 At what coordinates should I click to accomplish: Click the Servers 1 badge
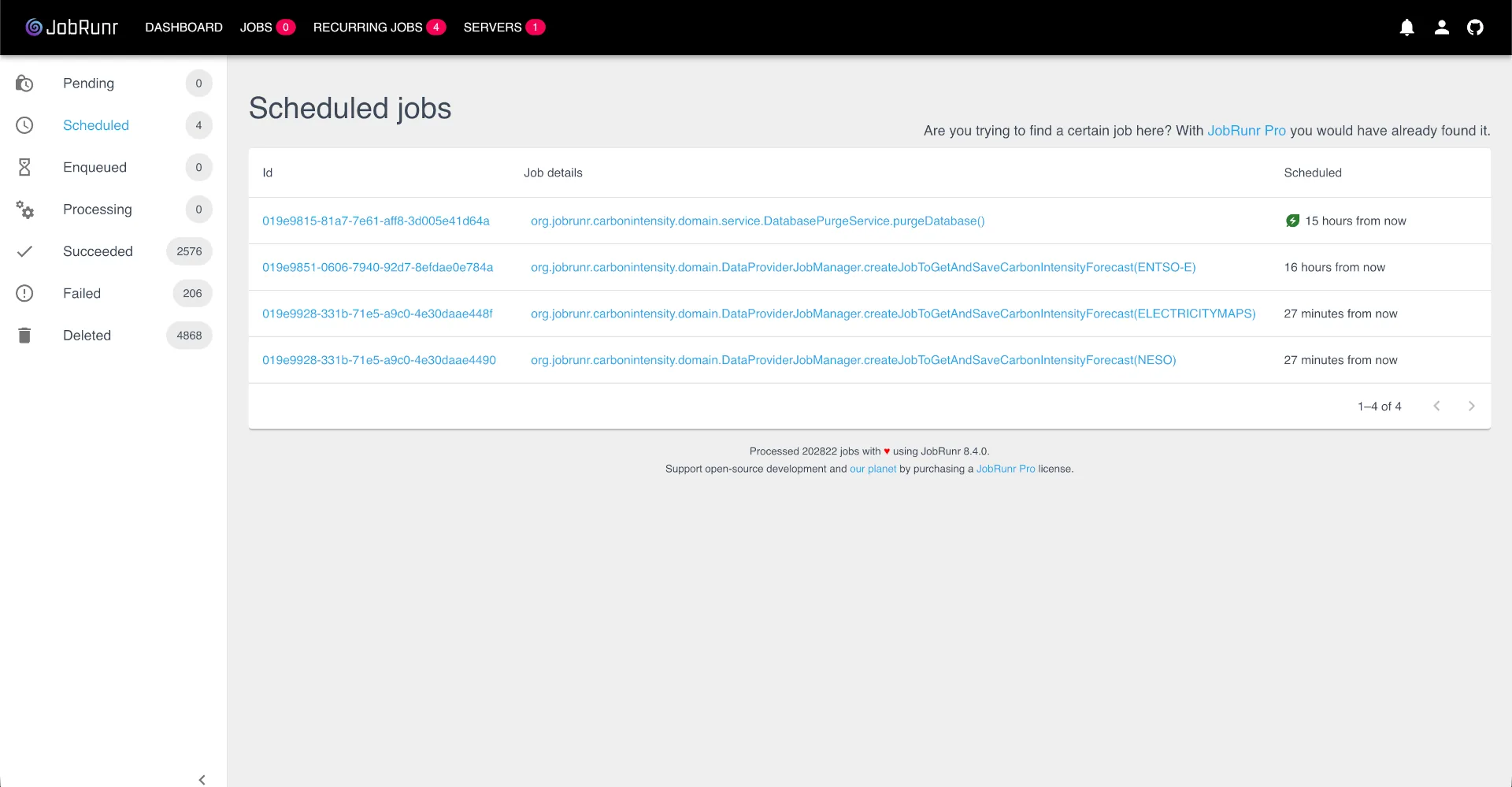pos(535,28)
